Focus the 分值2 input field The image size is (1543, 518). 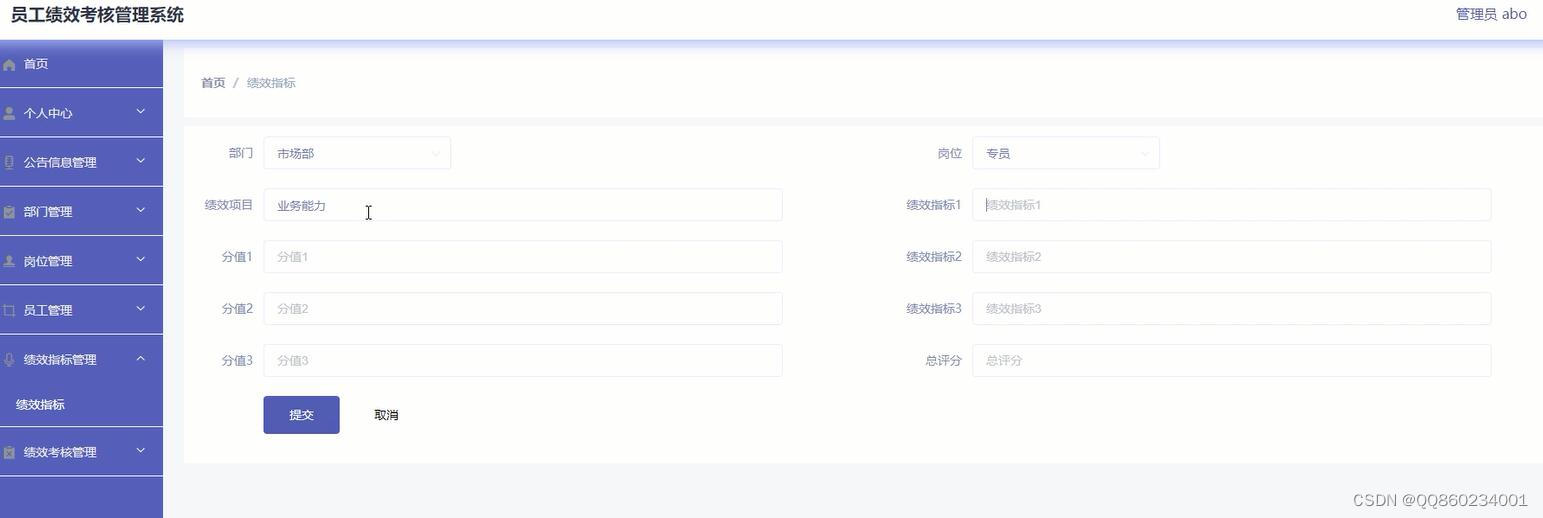click(523, 309)
